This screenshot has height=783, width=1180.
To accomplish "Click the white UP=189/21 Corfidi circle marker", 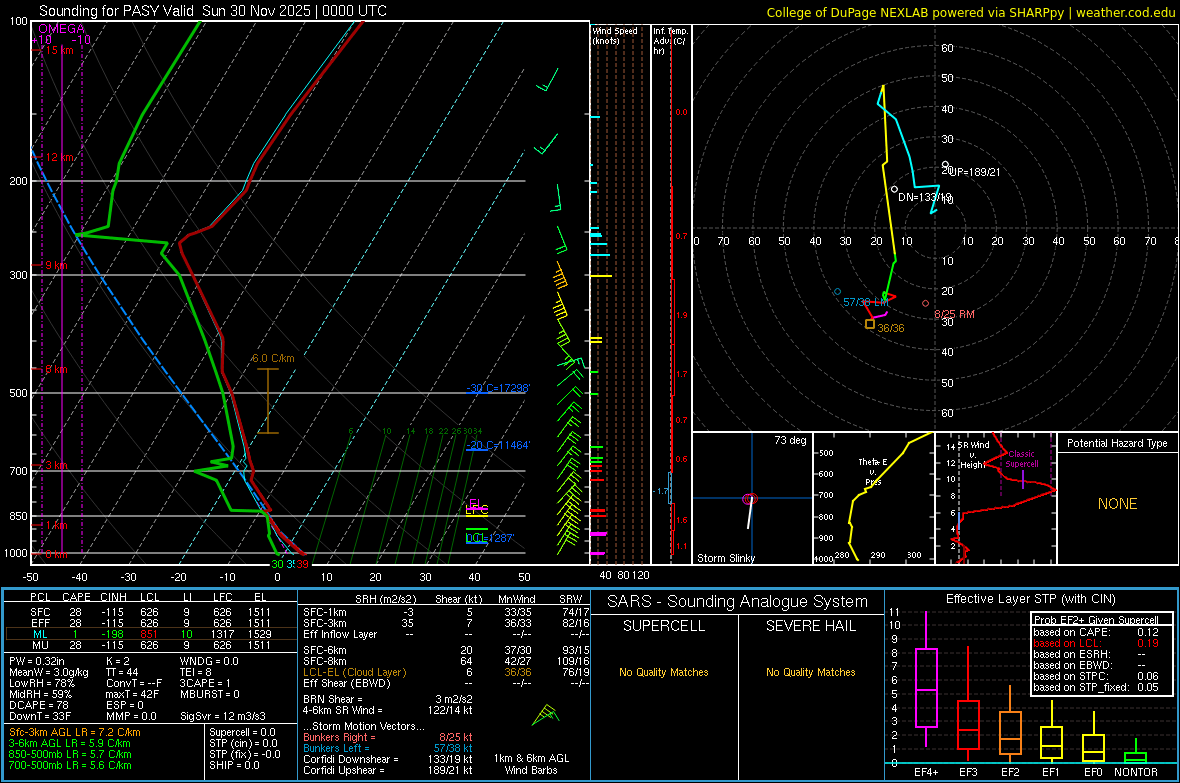I will coord(946,165).
